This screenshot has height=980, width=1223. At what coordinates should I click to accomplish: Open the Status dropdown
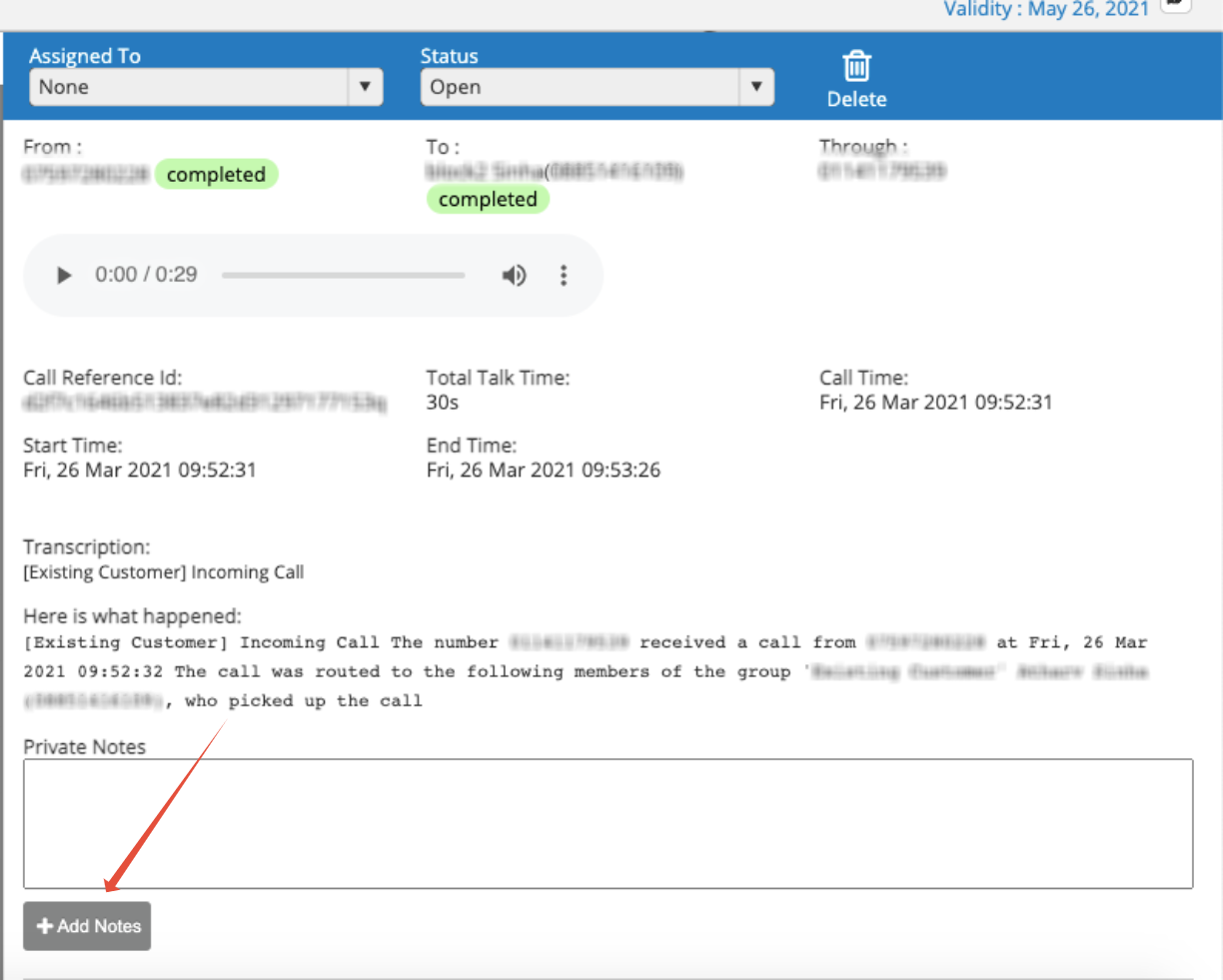[598, 87]
